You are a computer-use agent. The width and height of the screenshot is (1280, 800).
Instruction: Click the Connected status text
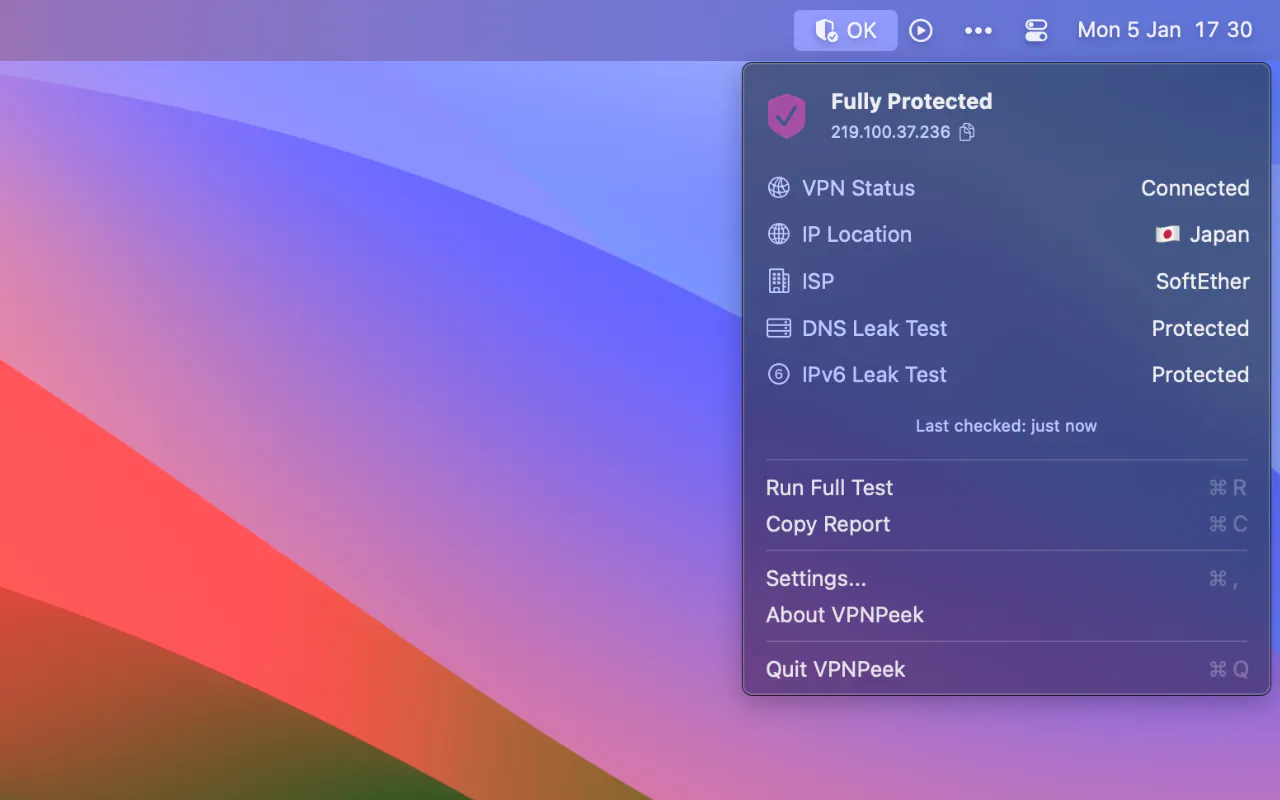click(x=1195, y=187)
